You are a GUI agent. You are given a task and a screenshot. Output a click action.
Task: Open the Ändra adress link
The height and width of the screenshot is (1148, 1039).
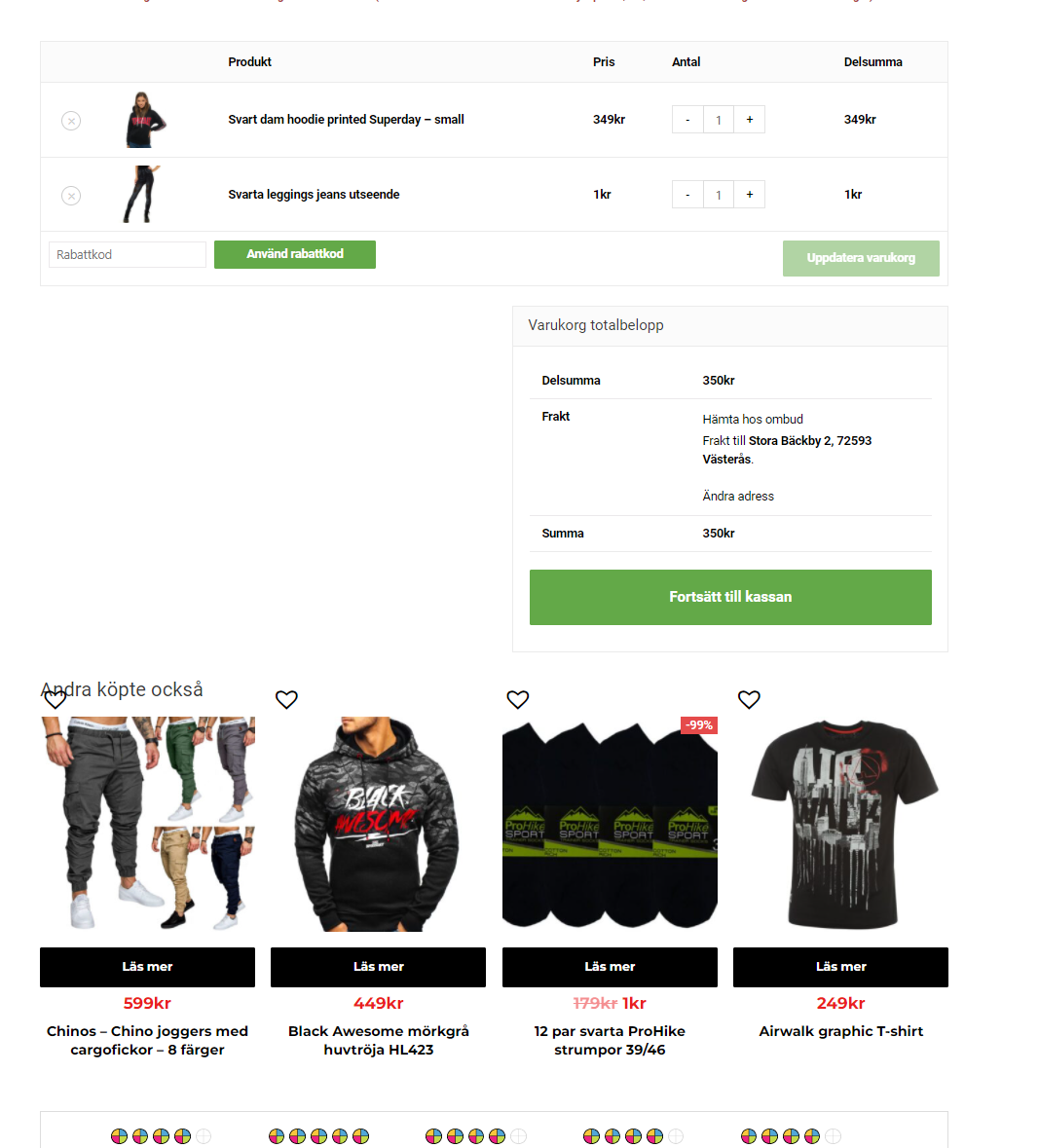pyautogui.click(x=738, y=497)
